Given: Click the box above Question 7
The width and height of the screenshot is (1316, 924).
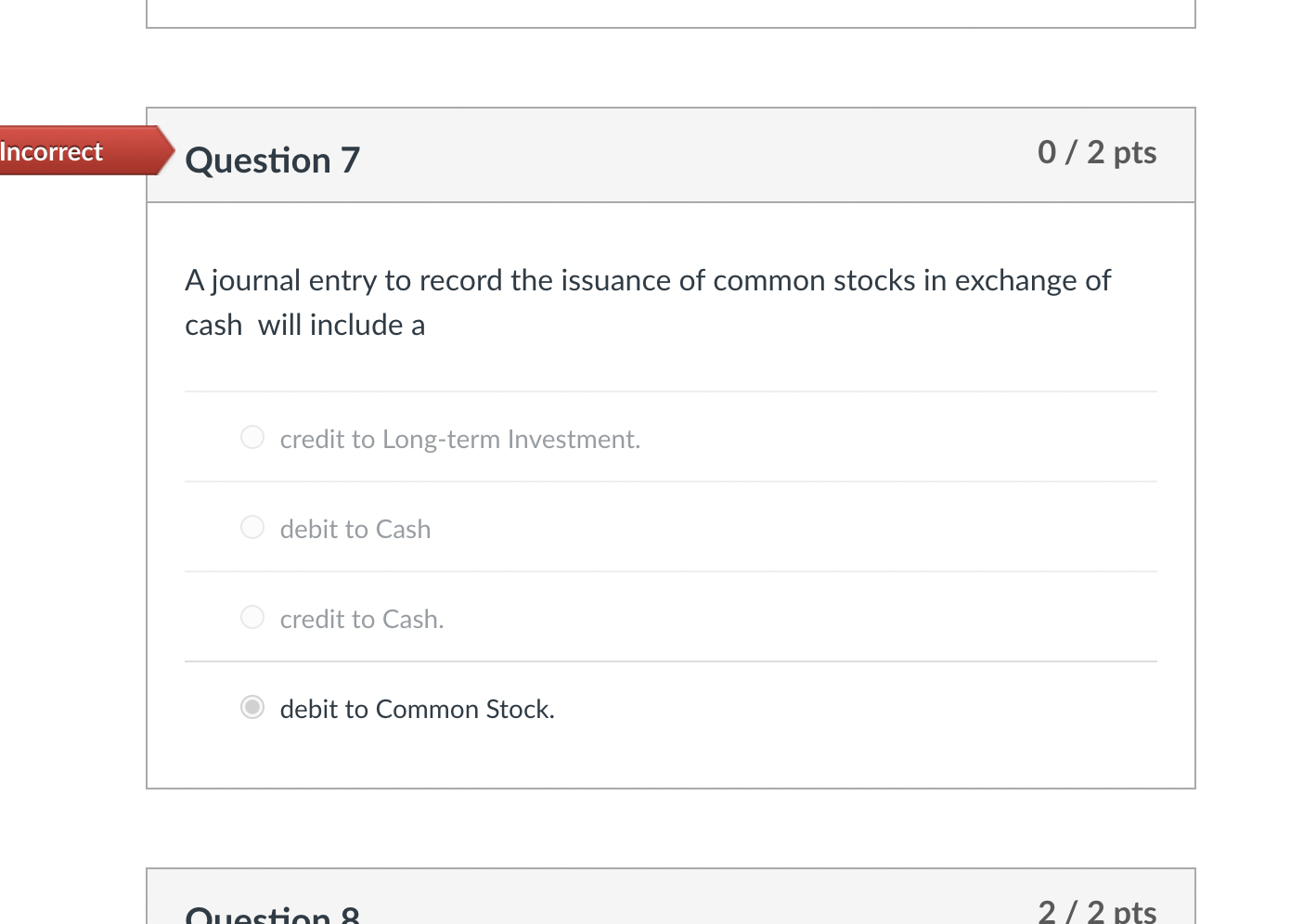Looking at the screenshot, I should tap(670, 13).
